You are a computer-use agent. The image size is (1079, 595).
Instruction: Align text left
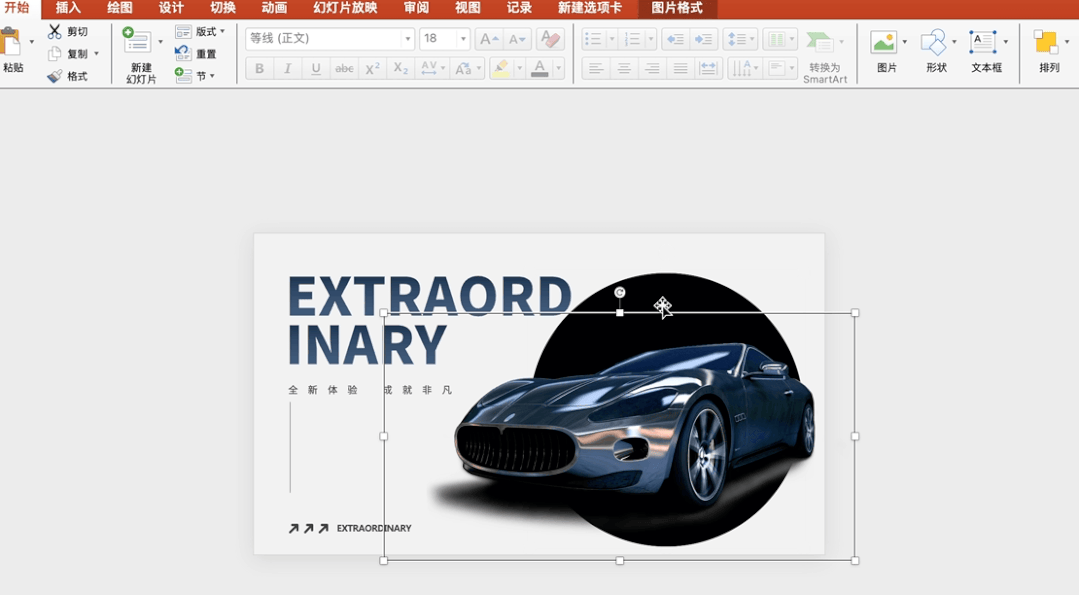pyautogui.click(x=596, y=68)
